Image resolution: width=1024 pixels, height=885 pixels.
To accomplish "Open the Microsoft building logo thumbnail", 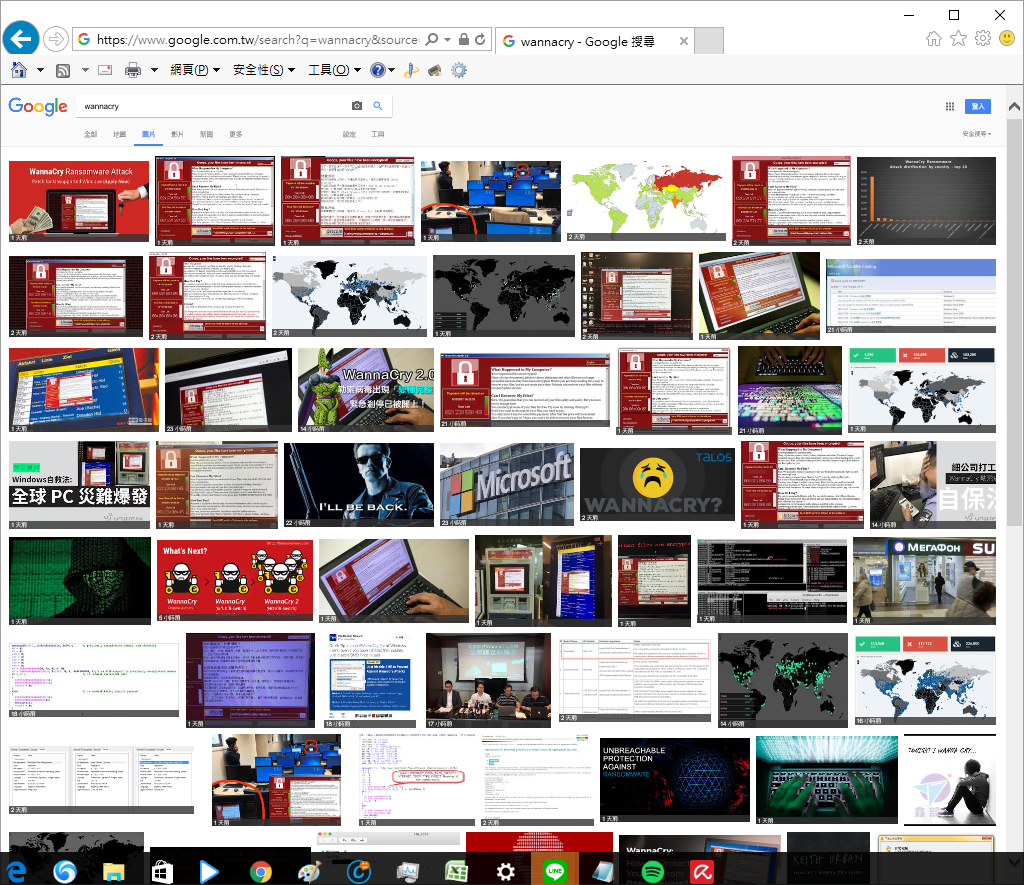I will click(x=507, y=485).
